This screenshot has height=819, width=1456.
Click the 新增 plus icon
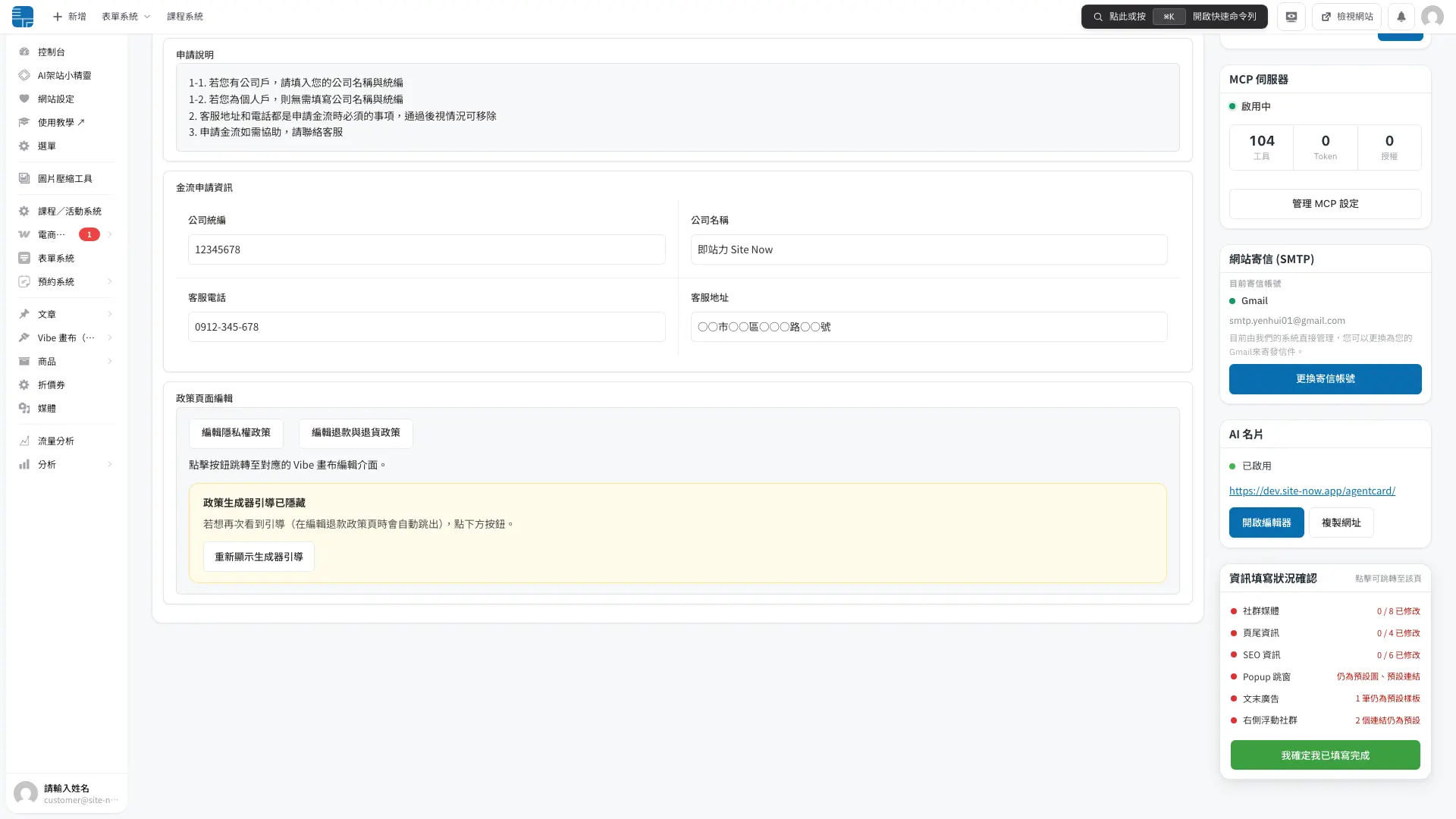58,17
